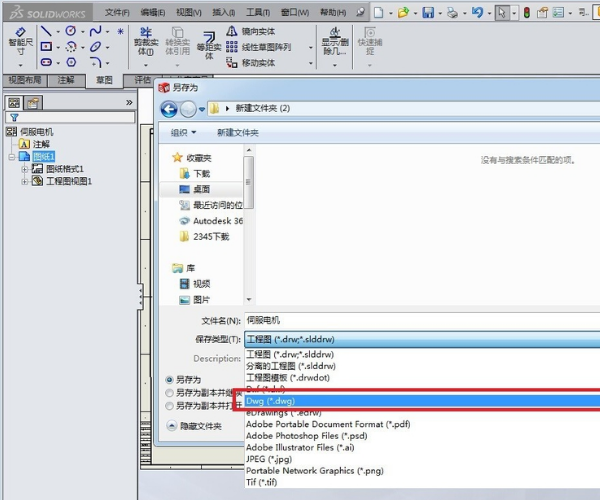Image resolution: width=600 pixels, height=500 pixels.
Task: Collapse the 图纸1 tree node
Action: pos(11,156)
